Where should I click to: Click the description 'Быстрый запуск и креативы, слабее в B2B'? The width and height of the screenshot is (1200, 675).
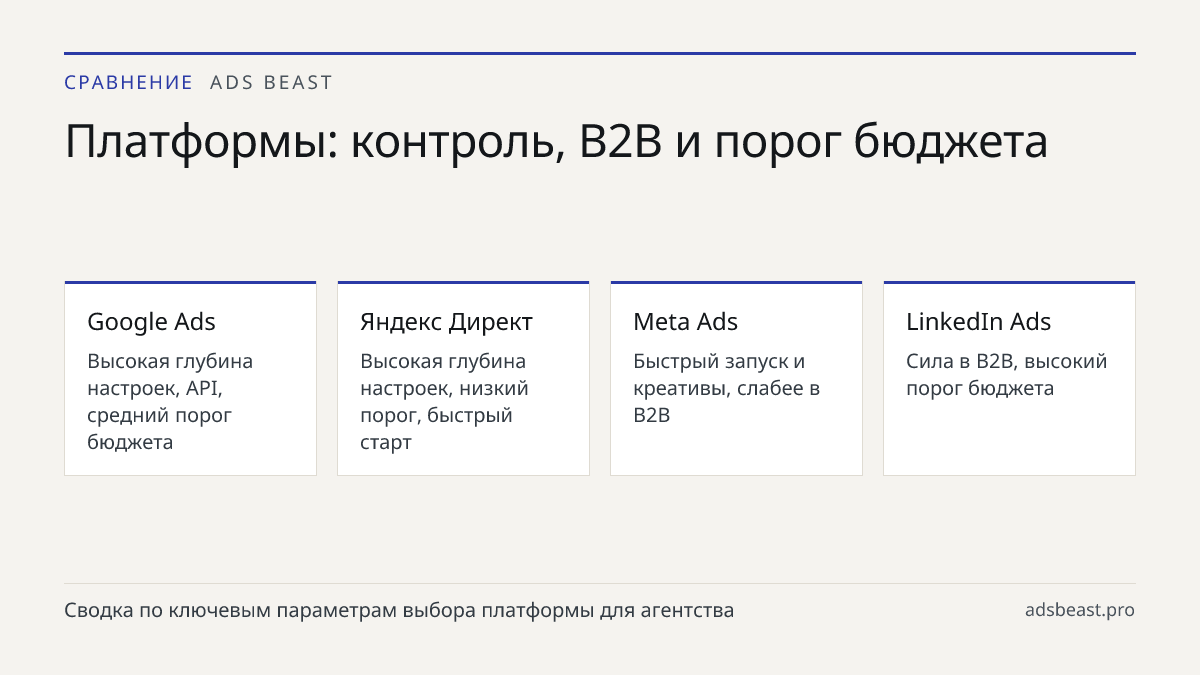tap(727, 388)
